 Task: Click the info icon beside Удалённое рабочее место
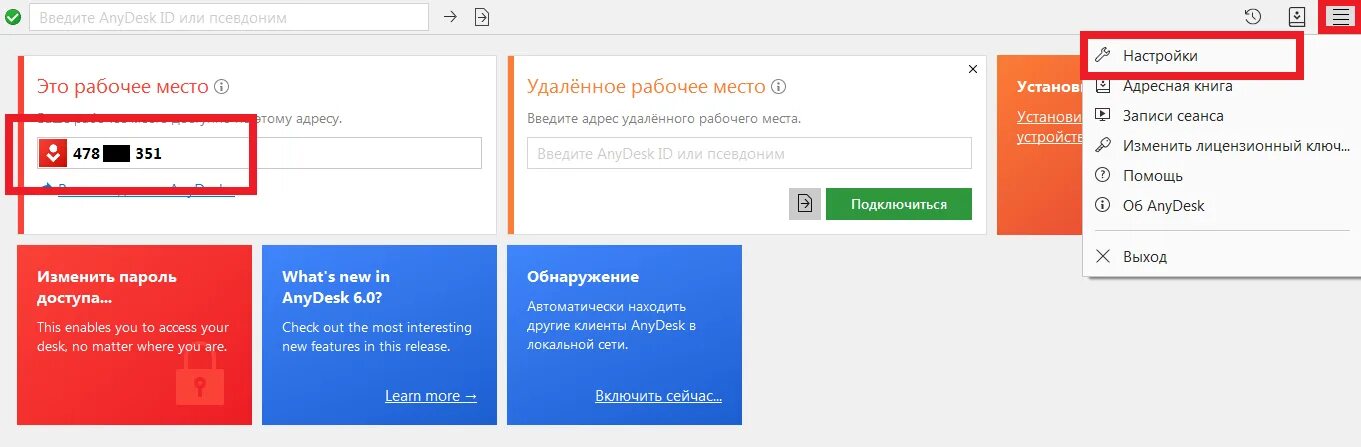(x=779, y=87)
